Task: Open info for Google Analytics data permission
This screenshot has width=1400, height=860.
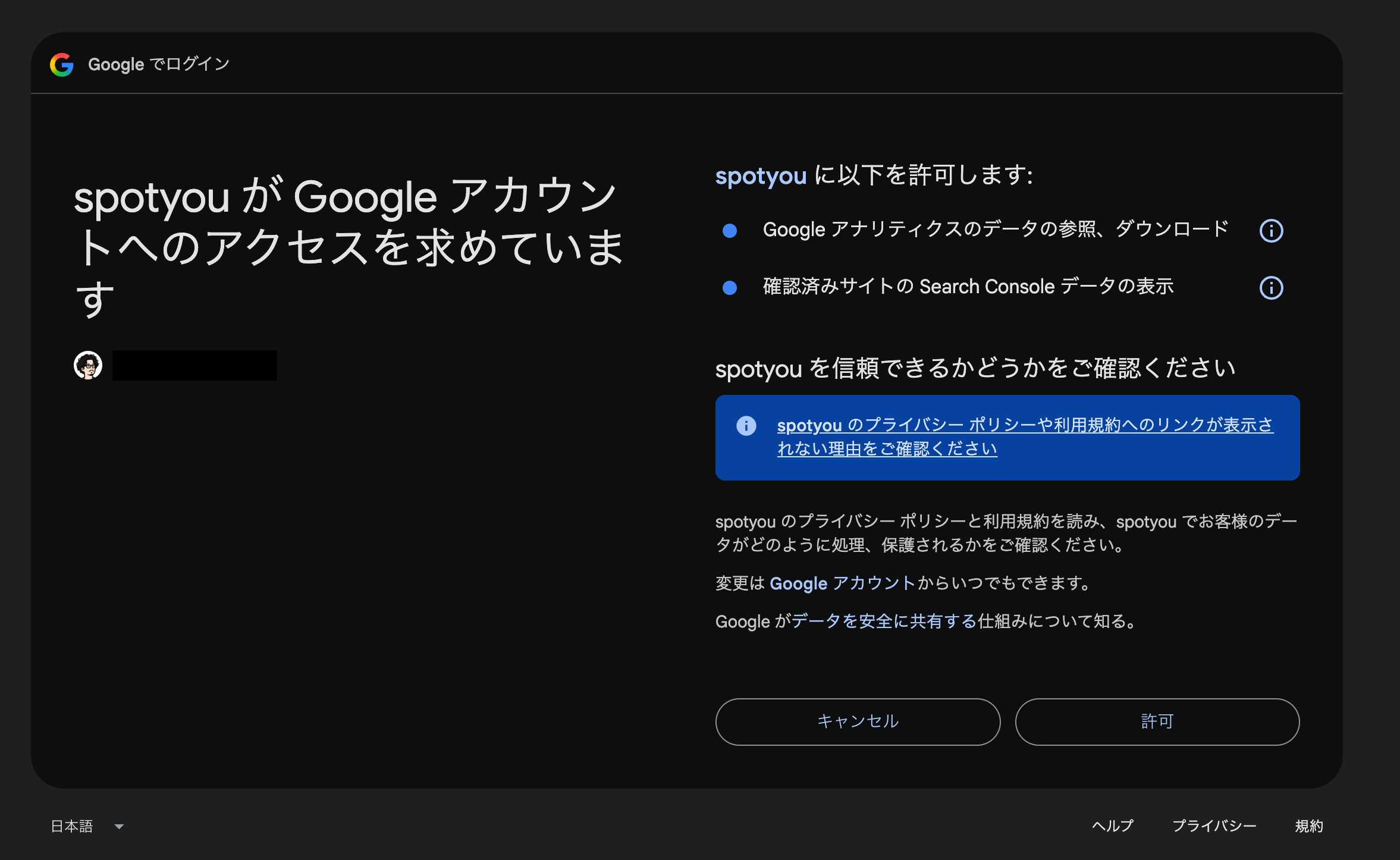Action: point(1271,231)
